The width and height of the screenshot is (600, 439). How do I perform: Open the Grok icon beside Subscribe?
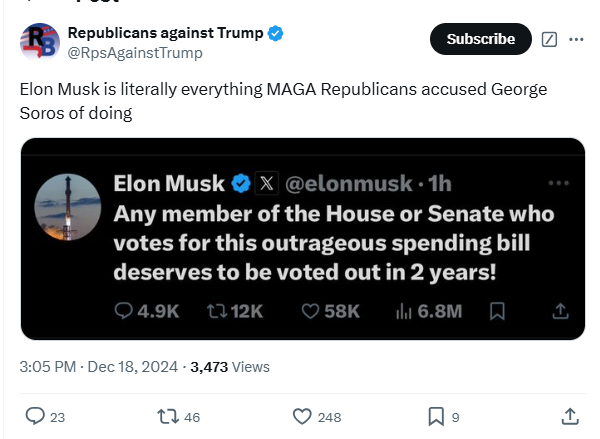pyautogui.click(x=548, y=40)
